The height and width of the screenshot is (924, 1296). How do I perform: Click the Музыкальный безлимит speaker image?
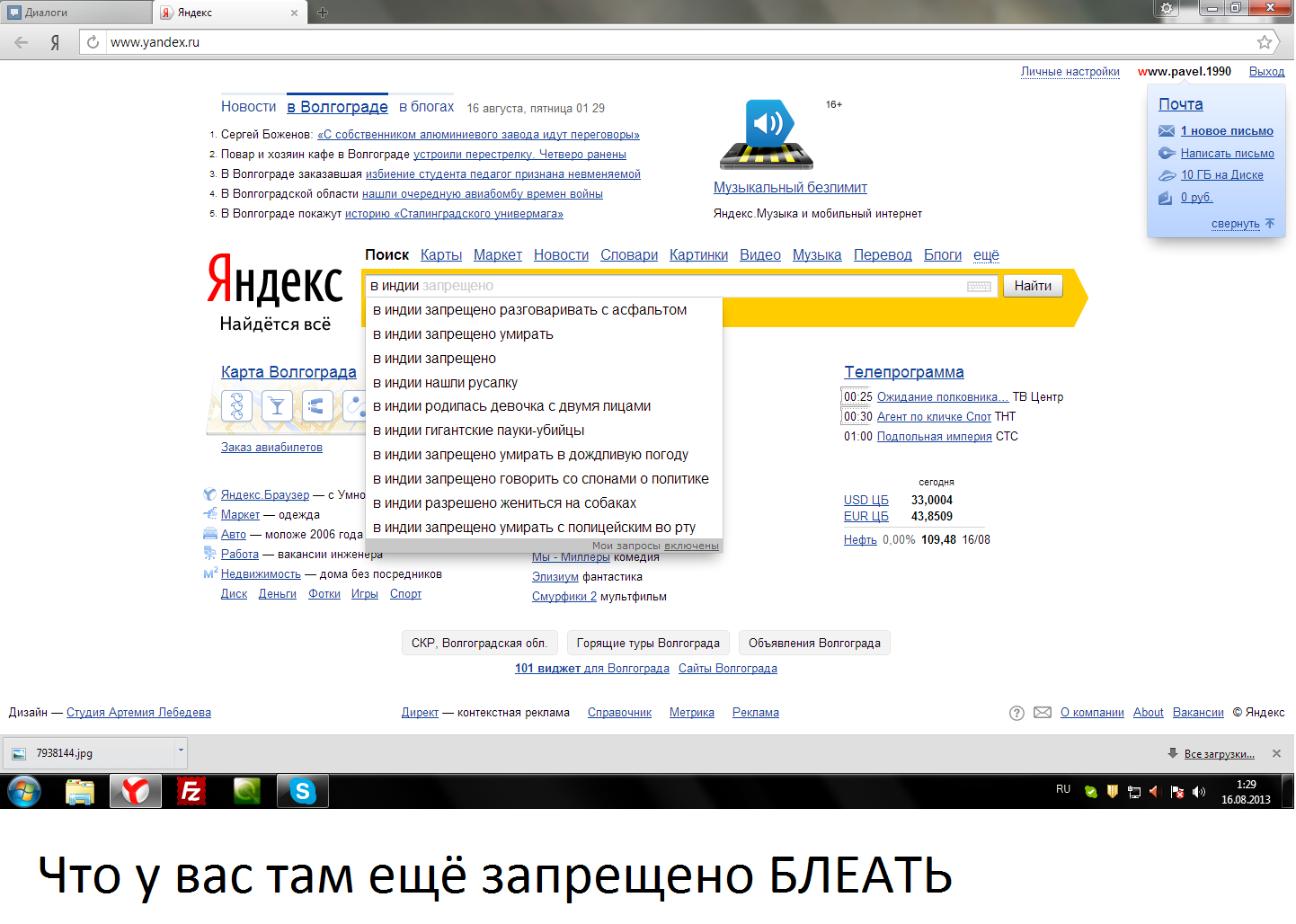(x=767, y=135)
